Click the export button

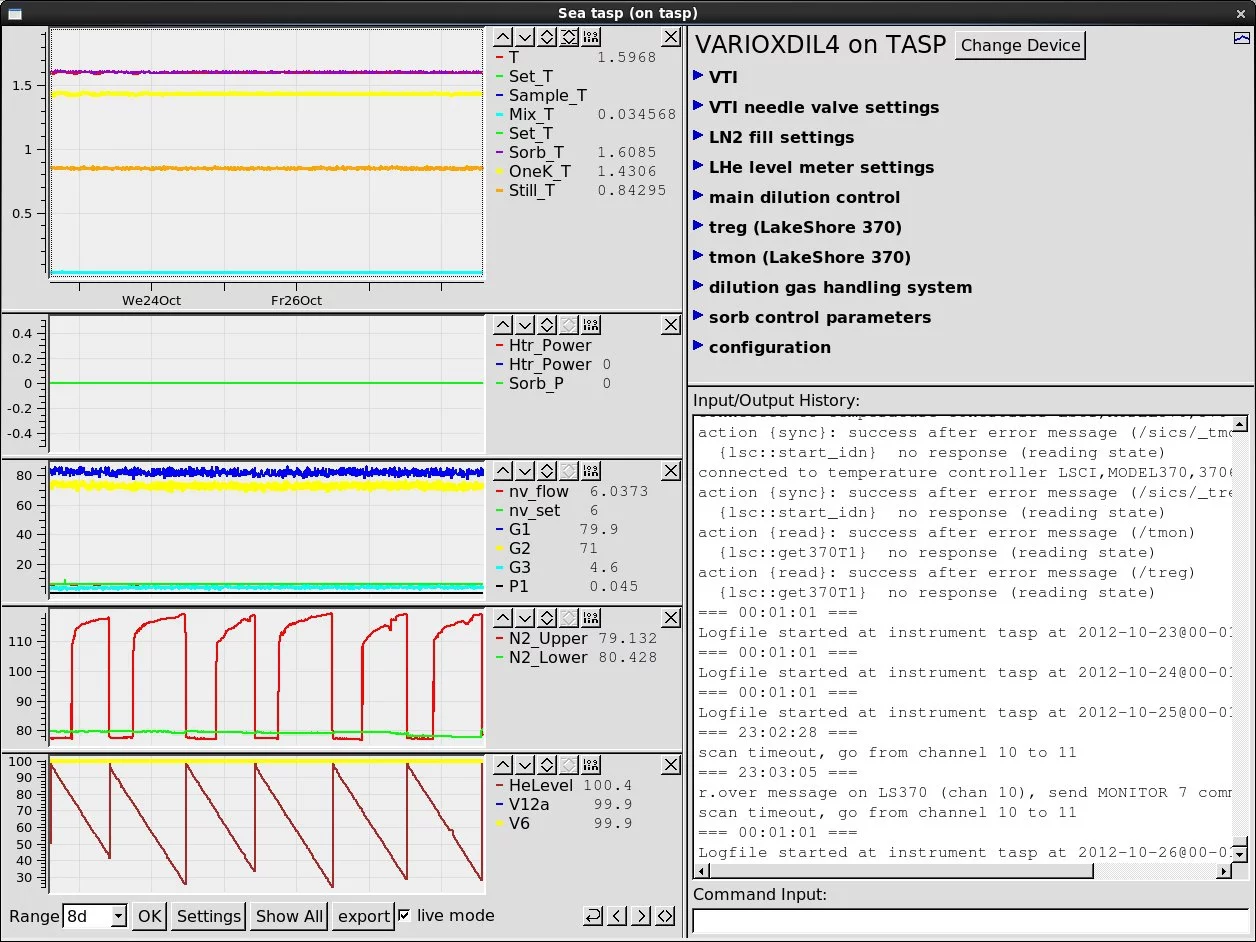click(x=363, y=916)
